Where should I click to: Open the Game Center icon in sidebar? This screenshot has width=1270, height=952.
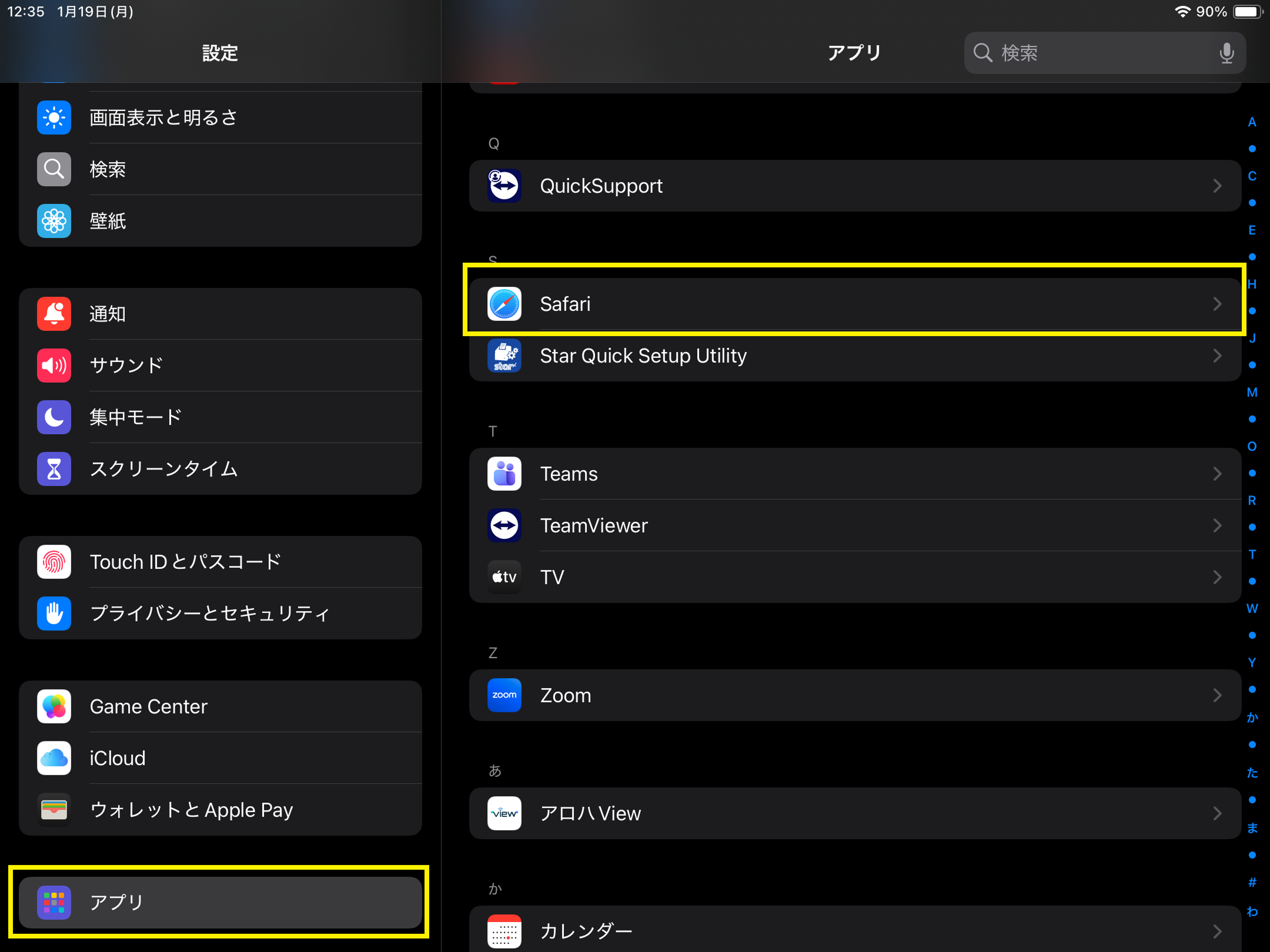coord(54,706)
